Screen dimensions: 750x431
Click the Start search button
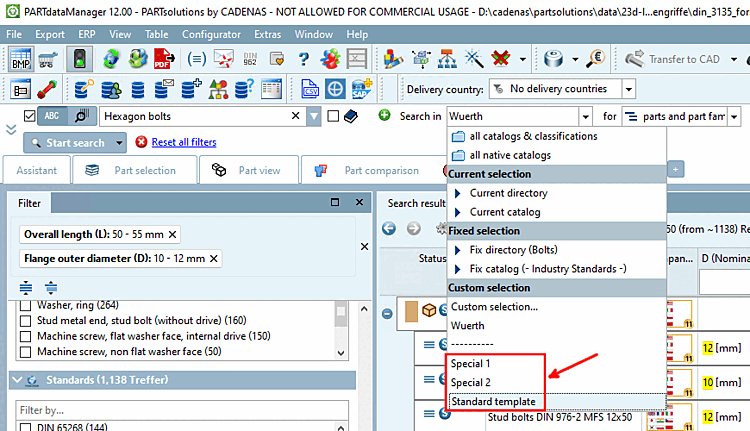click(68, 143)
